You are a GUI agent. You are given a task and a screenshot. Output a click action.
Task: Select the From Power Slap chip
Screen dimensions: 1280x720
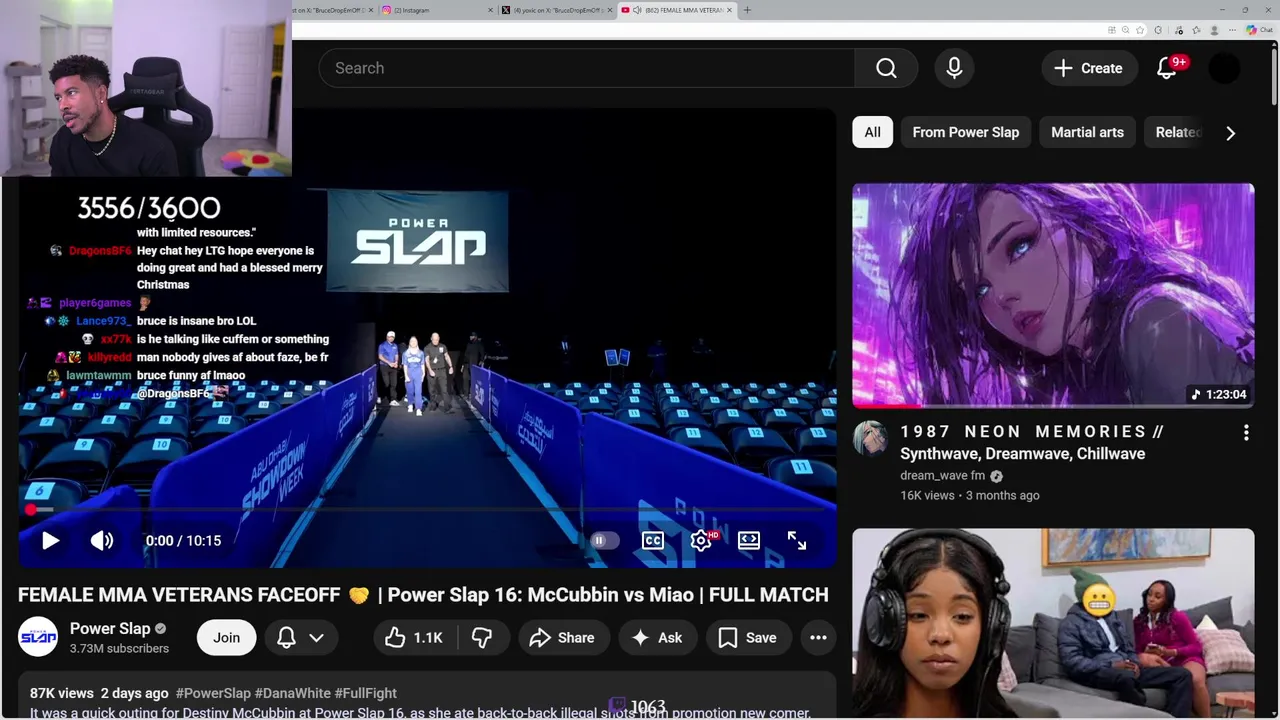pyautogui.click(x=966, y=132)
